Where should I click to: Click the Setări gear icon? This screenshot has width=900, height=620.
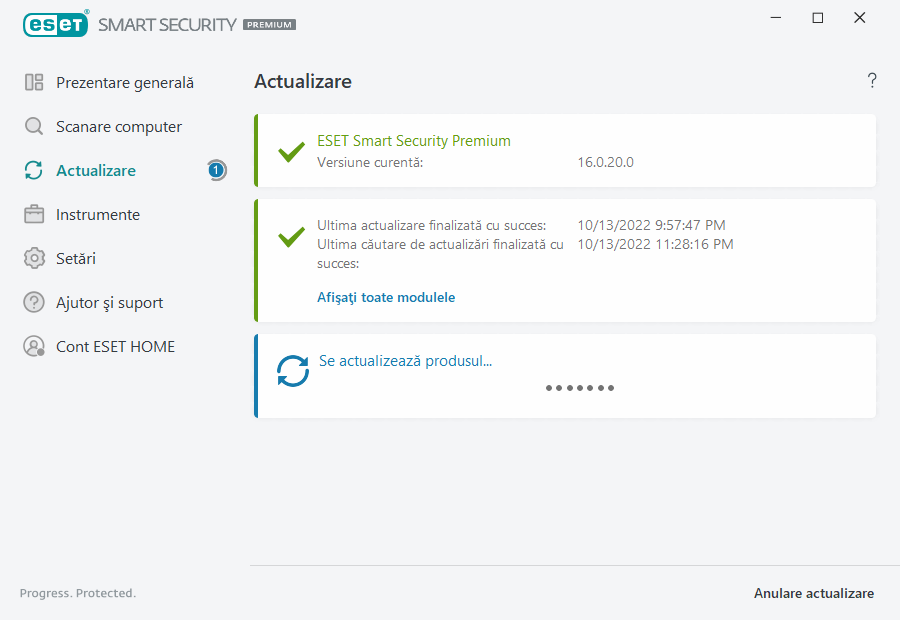tap(34, 259)
